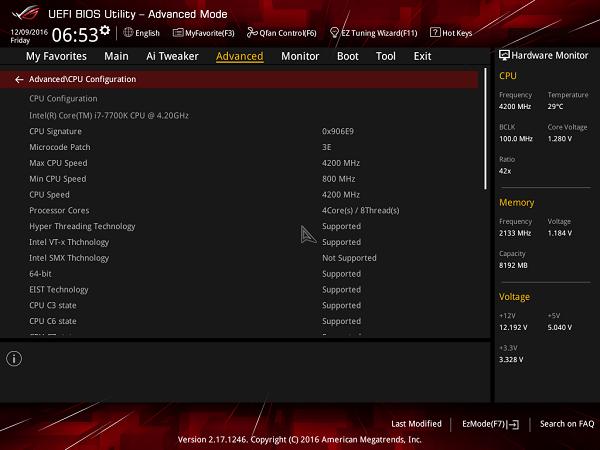This screenshot has width=600, height=450.
Task: Open Search on FAQ
Action: [x=567, y=424]
